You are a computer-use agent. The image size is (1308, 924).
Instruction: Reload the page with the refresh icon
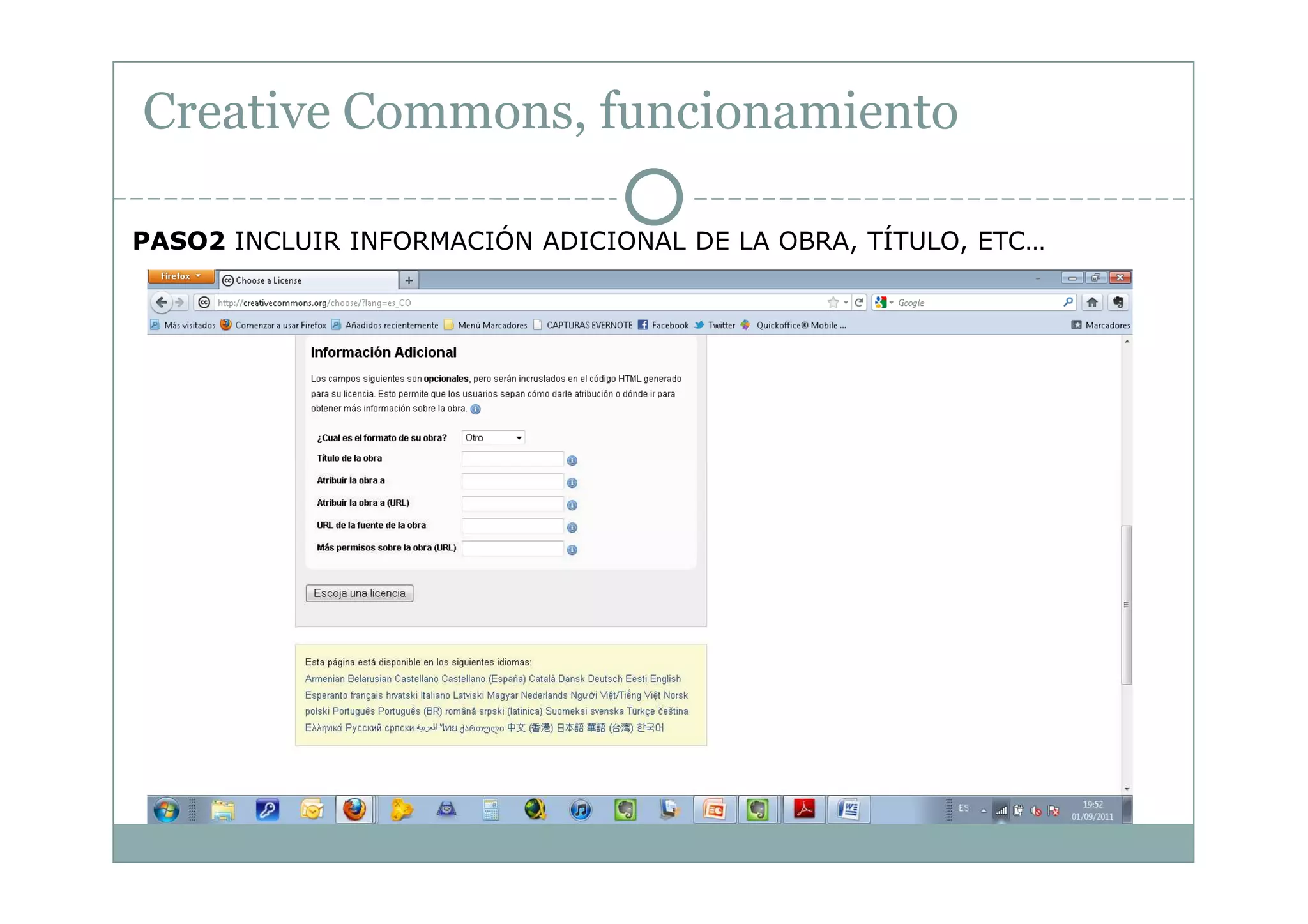[858, 302]
